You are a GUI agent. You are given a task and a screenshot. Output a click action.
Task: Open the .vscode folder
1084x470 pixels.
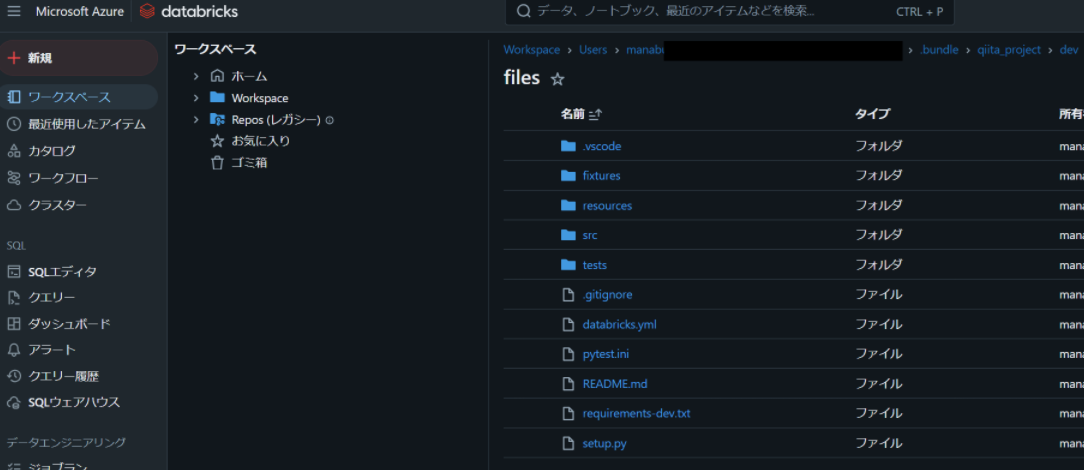(601, 146)
